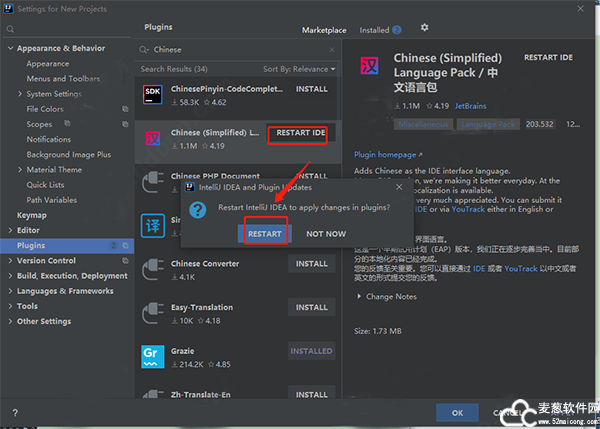
Task: Click the Chinese Converter plug icon
Action: click(x=154, y=269)
